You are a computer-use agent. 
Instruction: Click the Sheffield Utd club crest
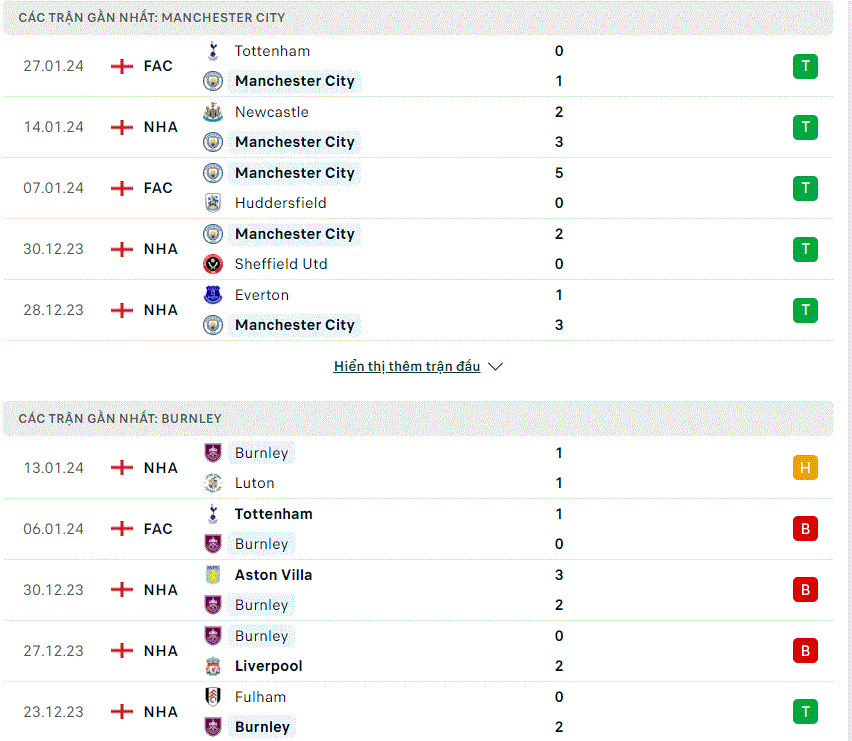click(213, 264)
